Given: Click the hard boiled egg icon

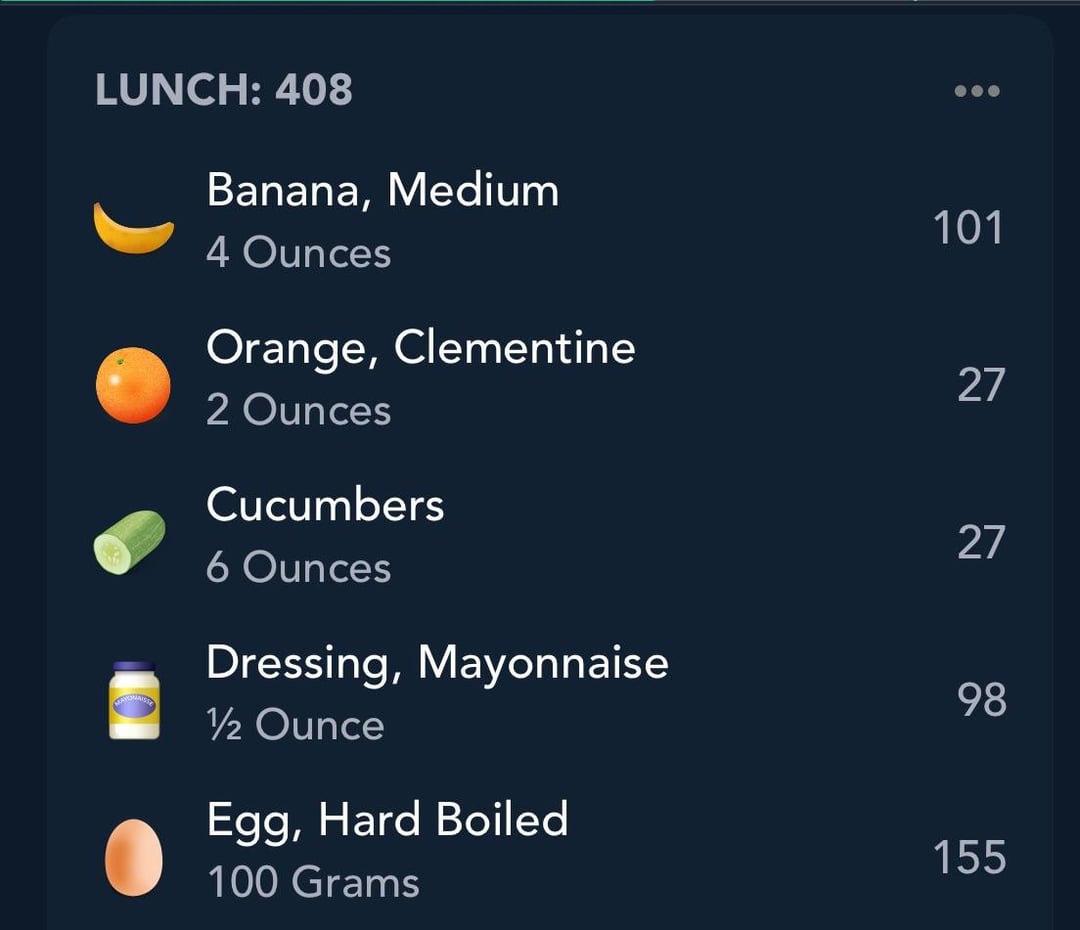Looking at the screenshot, I should [x=134, y=857].
